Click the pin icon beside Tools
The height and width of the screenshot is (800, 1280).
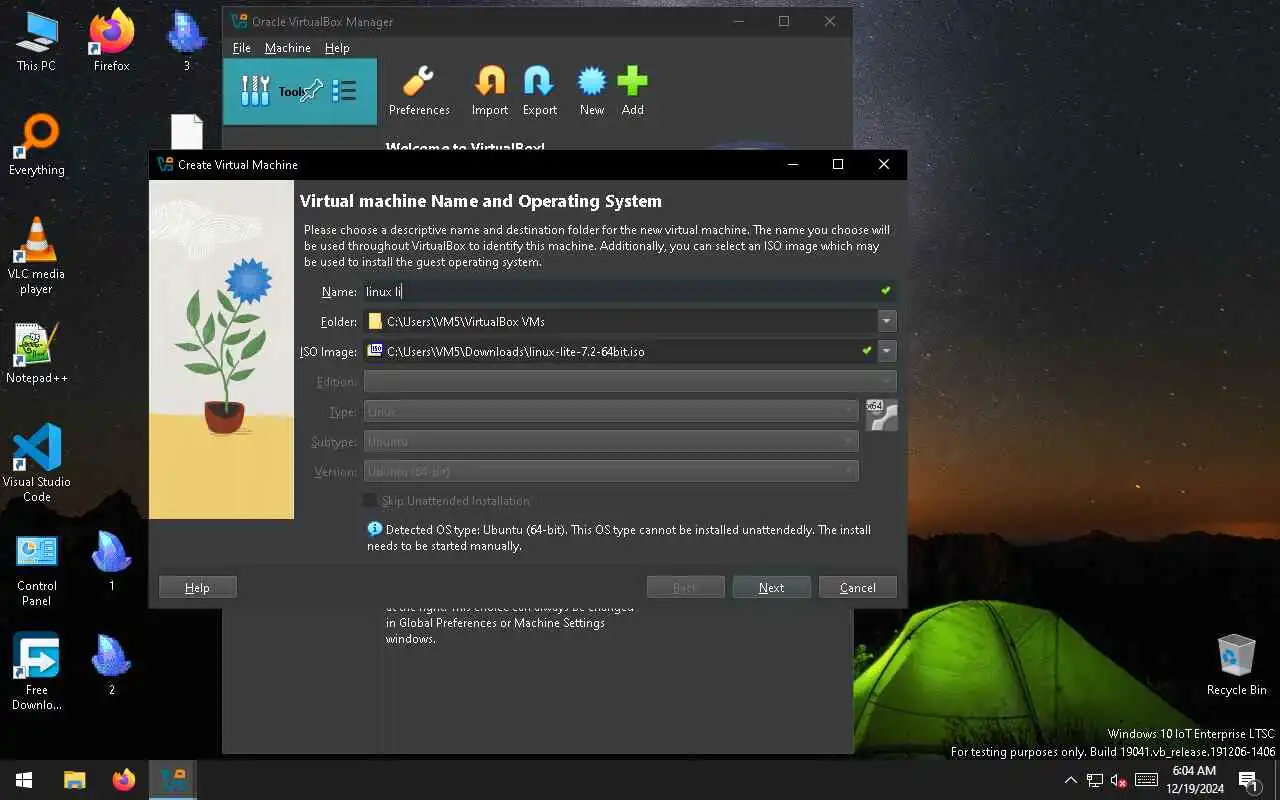pos(313,90)
